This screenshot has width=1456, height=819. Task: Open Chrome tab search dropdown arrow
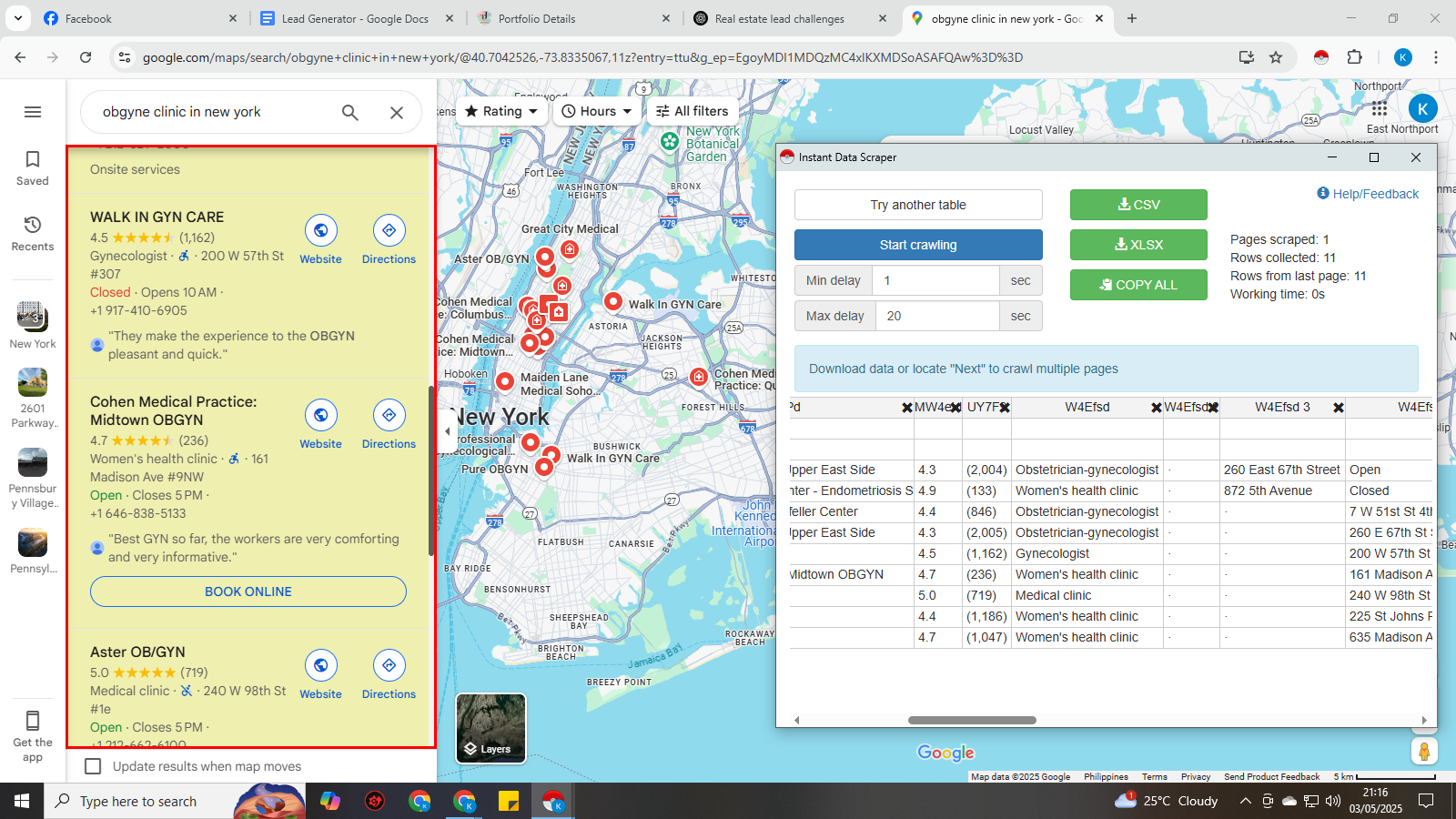[18, 18]
